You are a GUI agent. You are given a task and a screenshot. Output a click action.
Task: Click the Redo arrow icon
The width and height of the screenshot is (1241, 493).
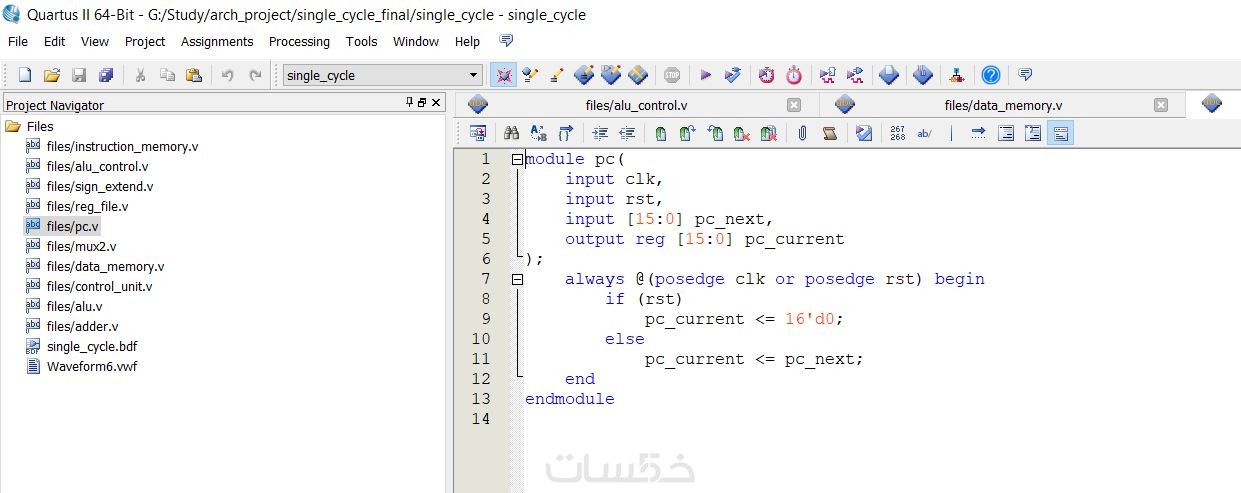pyautogui.click(x=255, y=75)
